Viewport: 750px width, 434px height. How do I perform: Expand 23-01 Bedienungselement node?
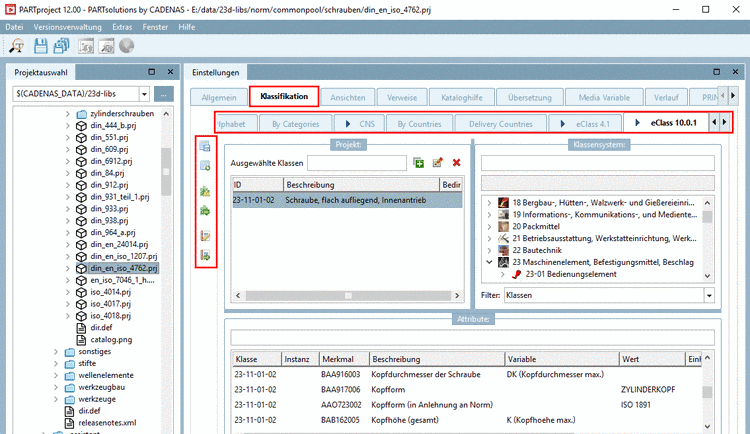(x=502, y=274)
